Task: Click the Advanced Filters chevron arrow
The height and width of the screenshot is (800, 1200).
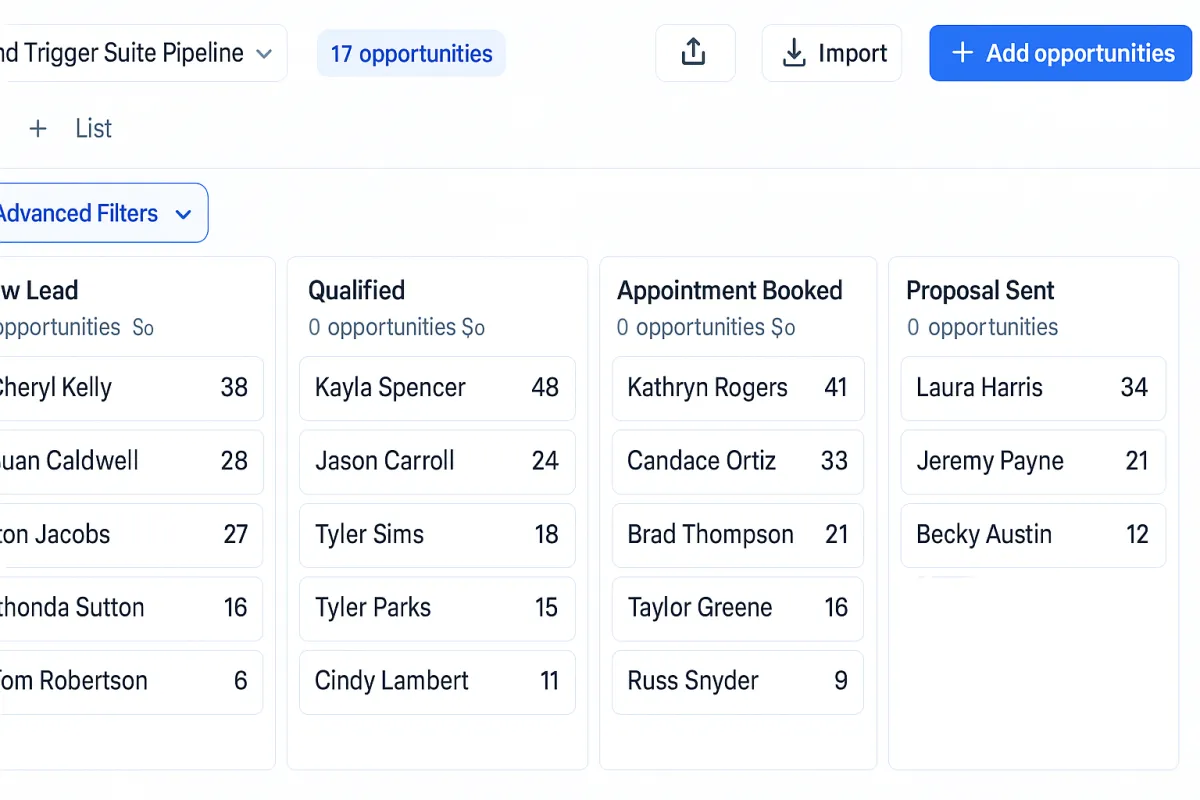Action: [x=183, y=214]
